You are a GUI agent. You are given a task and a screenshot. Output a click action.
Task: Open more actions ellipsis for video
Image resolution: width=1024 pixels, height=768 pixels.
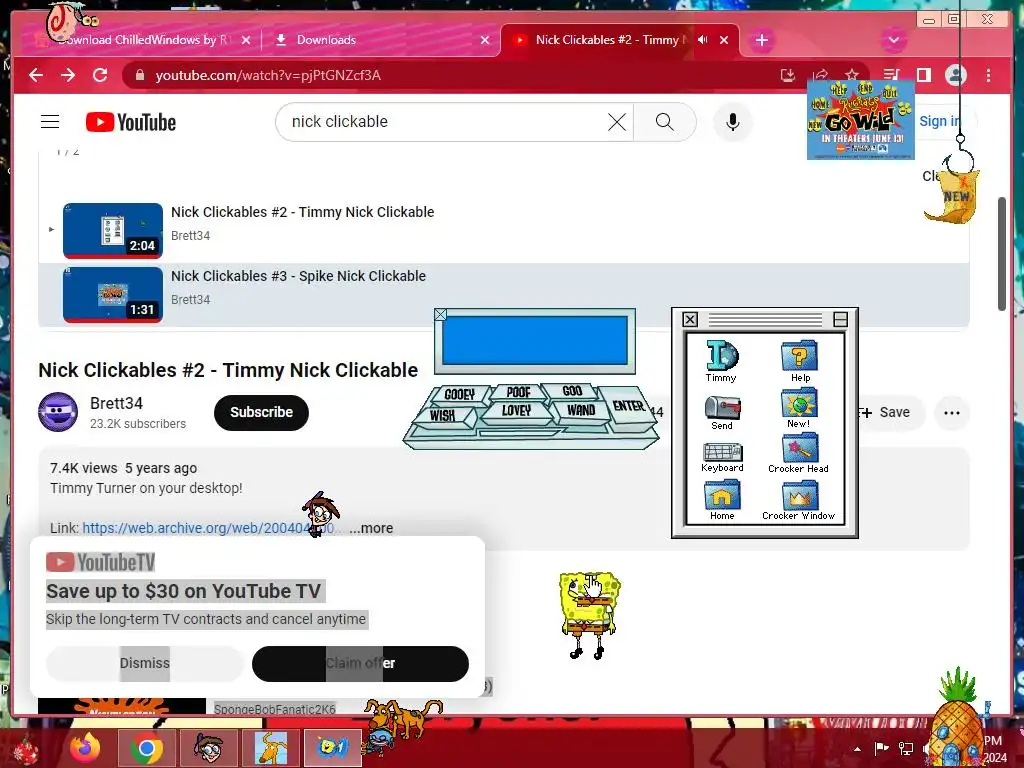click(x=952, y=413)
